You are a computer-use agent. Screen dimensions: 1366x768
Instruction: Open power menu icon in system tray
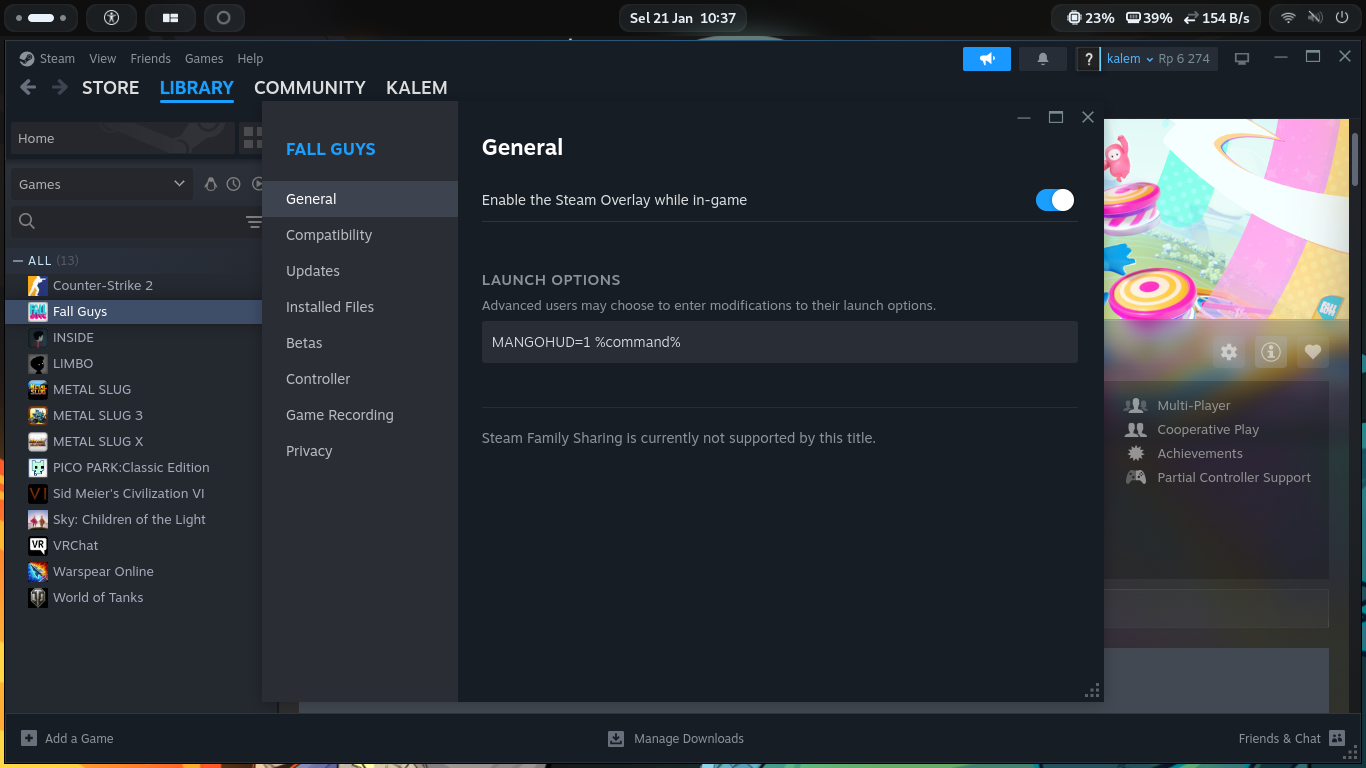click(1342, 18)
